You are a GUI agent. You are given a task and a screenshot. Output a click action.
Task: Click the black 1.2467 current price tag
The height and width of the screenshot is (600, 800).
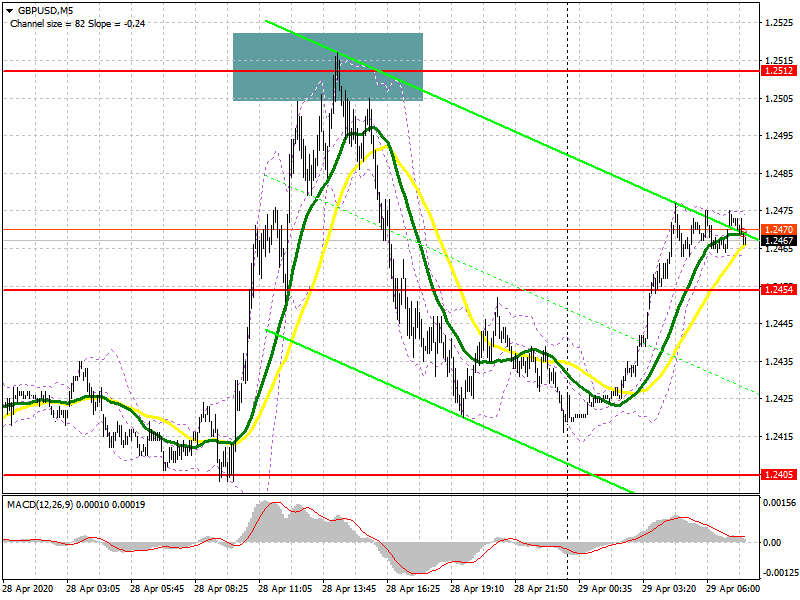pyautogui.click(x=779, y=240)
